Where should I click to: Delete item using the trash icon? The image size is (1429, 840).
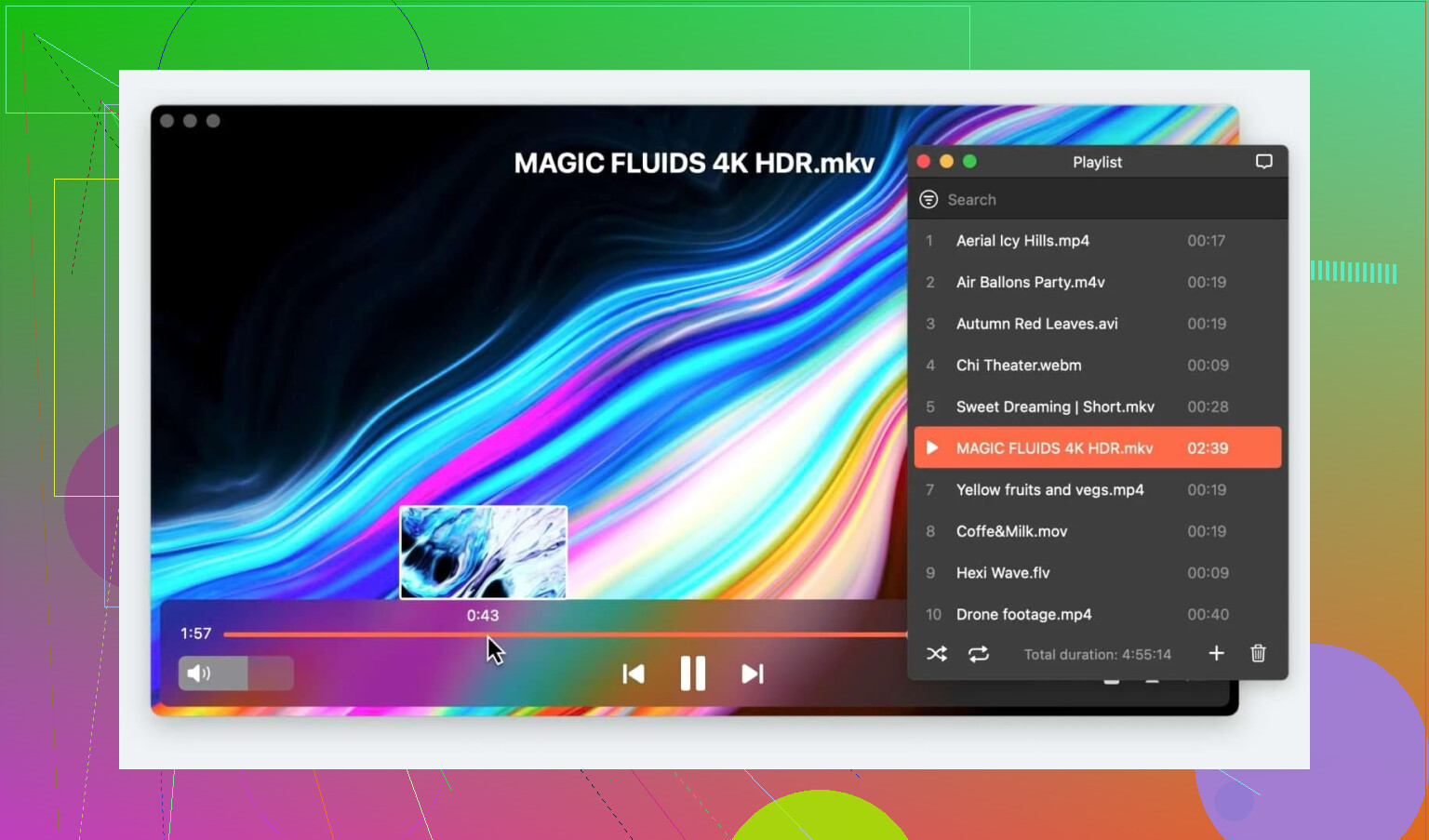(x=1258, y=654)
